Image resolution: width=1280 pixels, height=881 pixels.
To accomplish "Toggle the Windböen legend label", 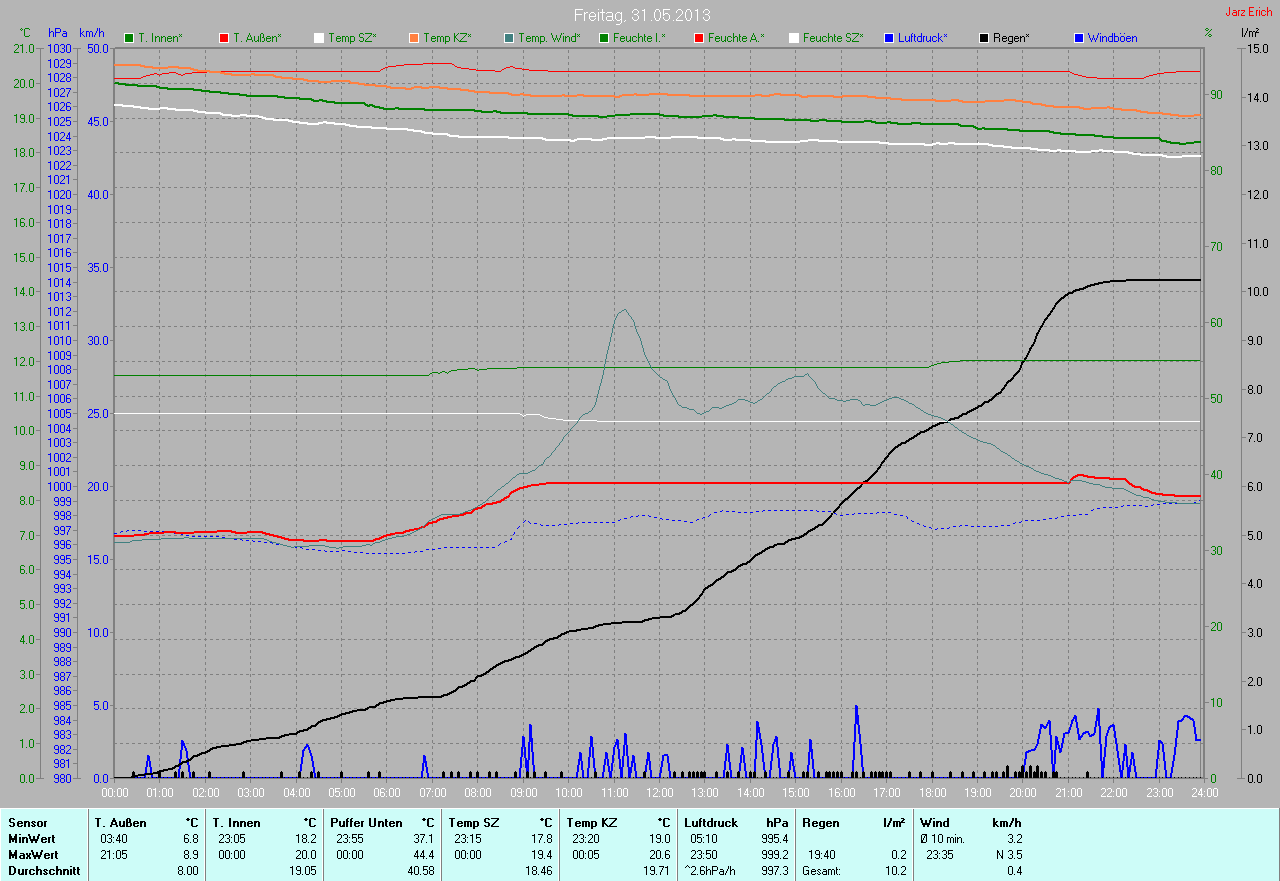I will (1112, 38).
